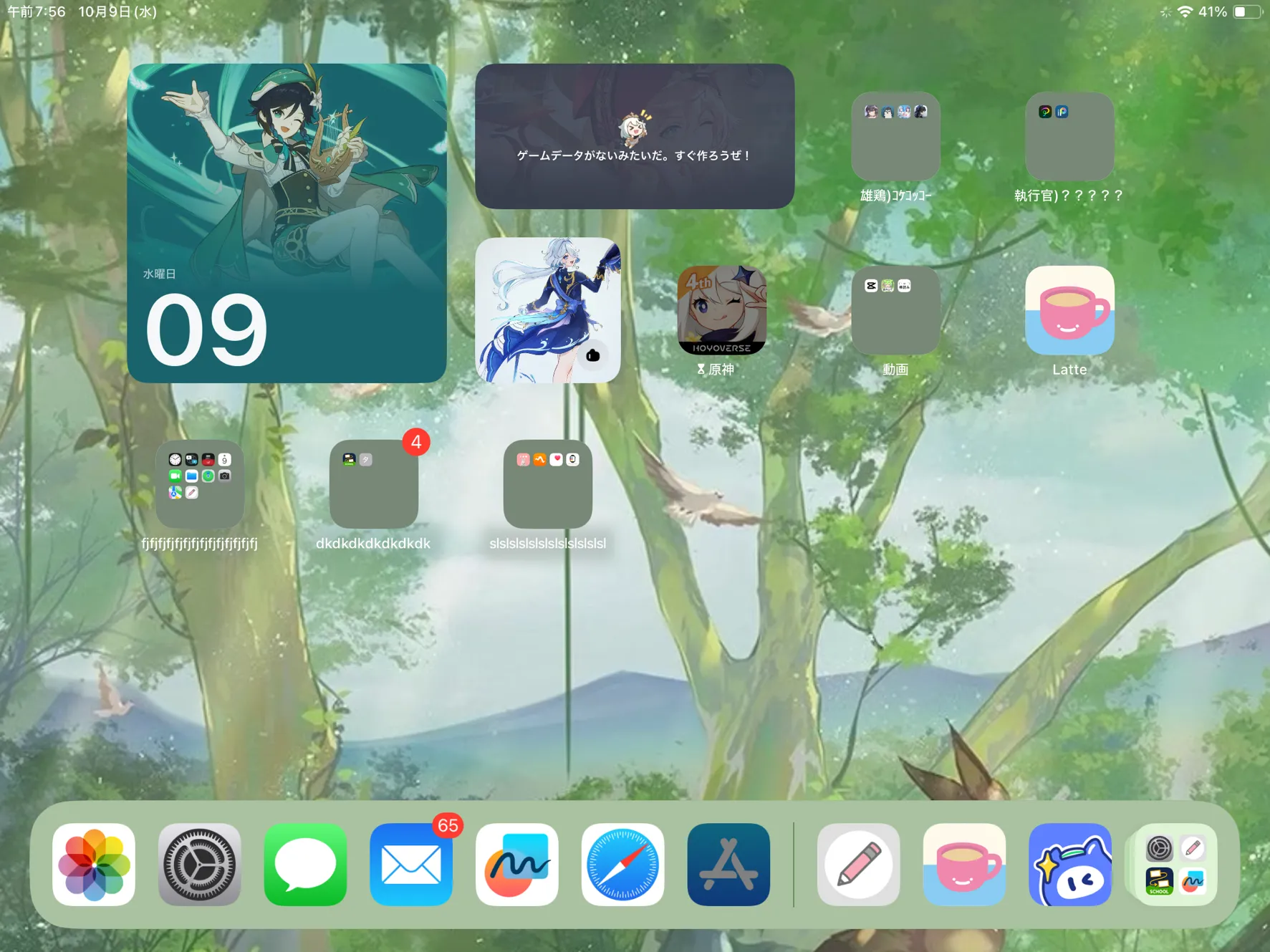Launch the Freeform app in the dock
1270x952 pixels.
pyautogui.click(x=517, y=864)
